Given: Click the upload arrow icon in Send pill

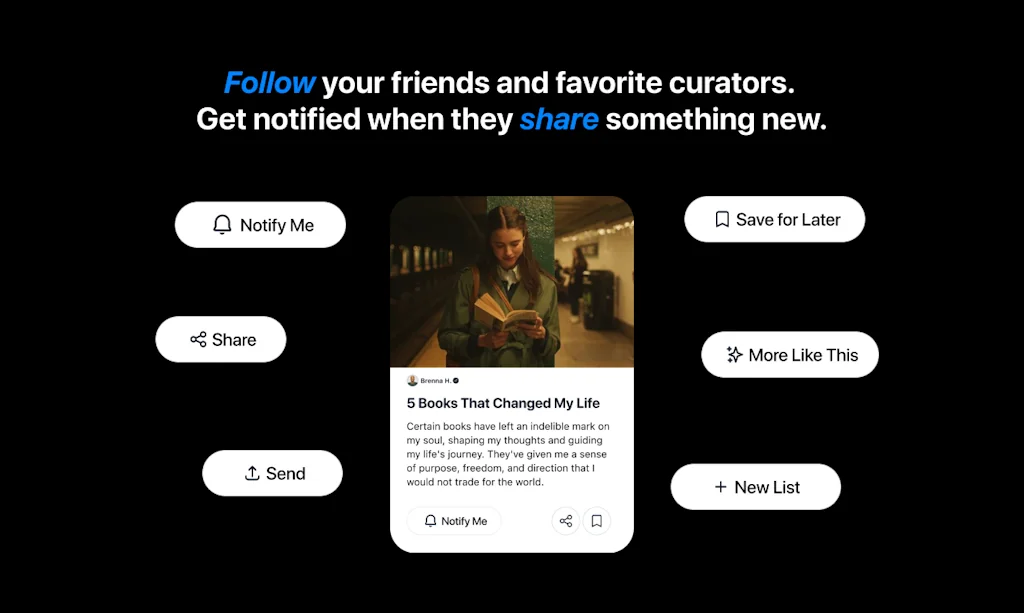Looking at the screenshot, I should [252, 473].
